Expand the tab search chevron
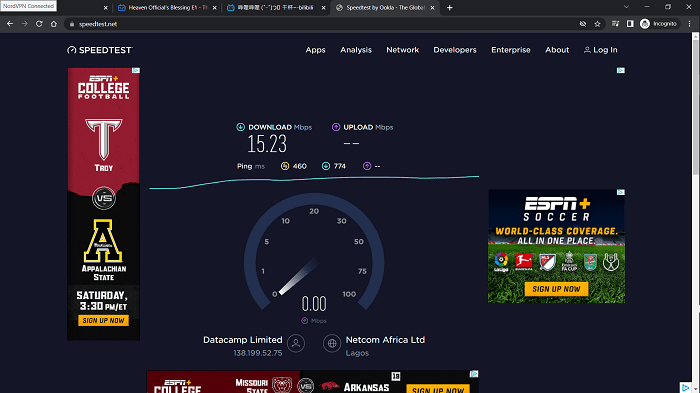Viewport: 700px width, 393px height. coord(626,7)
